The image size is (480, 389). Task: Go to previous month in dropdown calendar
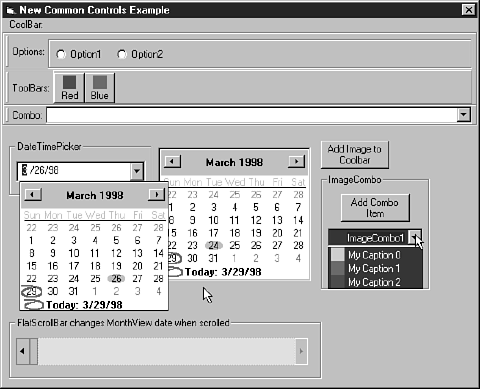point(32,194)
